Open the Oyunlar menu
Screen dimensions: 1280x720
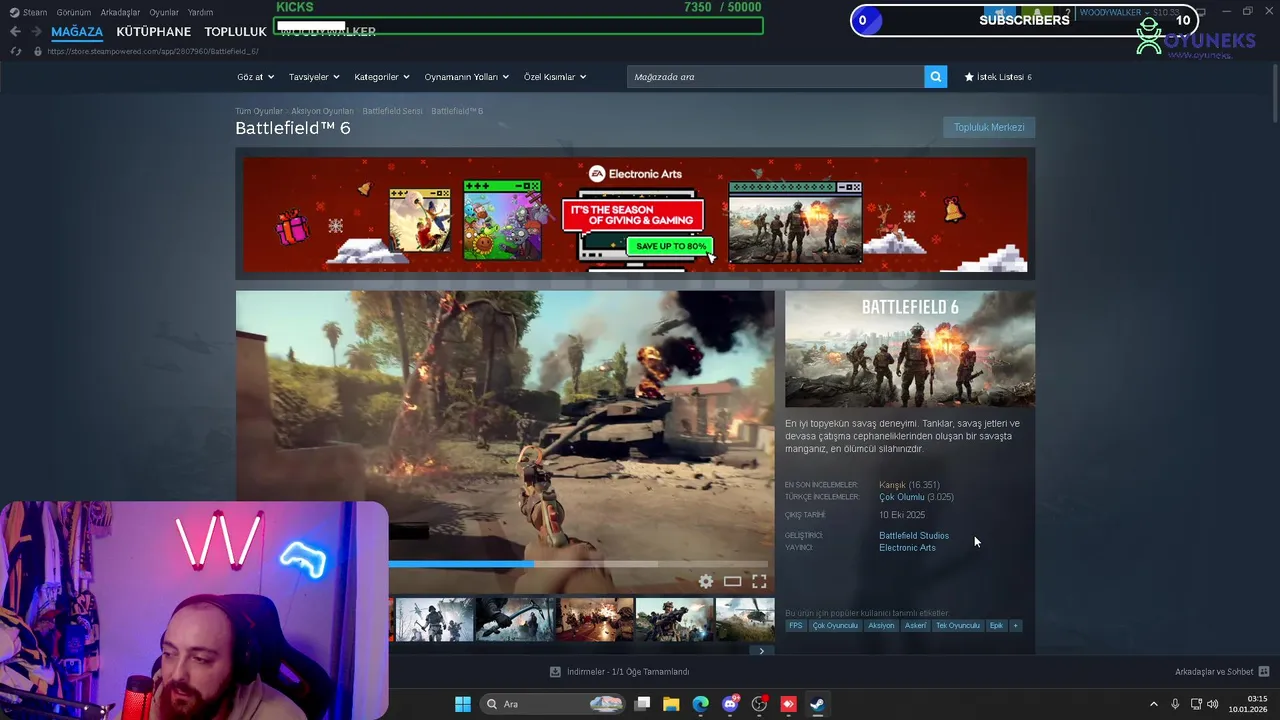(x=164, y=12)
